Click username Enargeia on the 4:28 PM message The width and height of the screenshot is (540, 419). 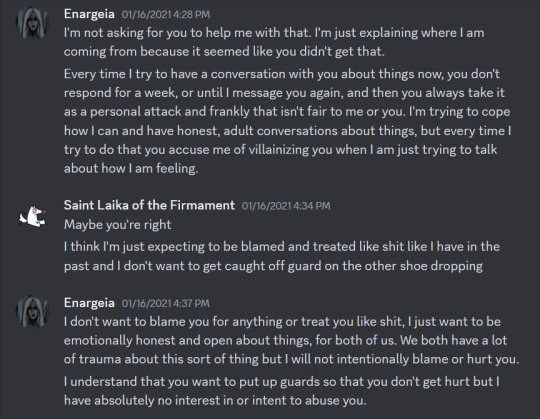(x=89, y=14)
